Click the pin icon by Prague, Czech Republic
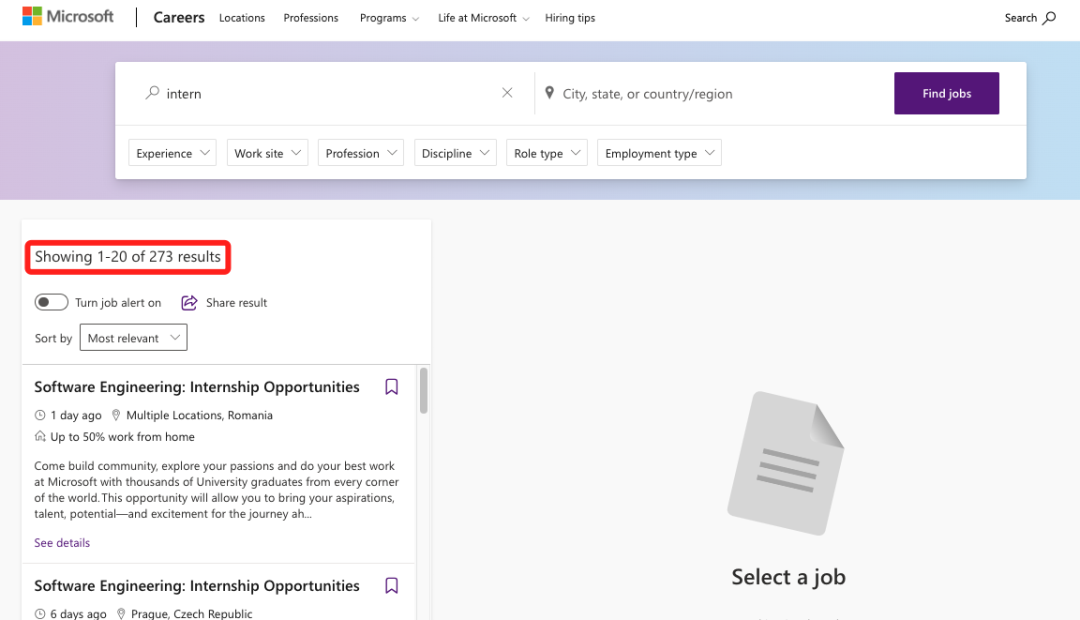 [121, 613]
